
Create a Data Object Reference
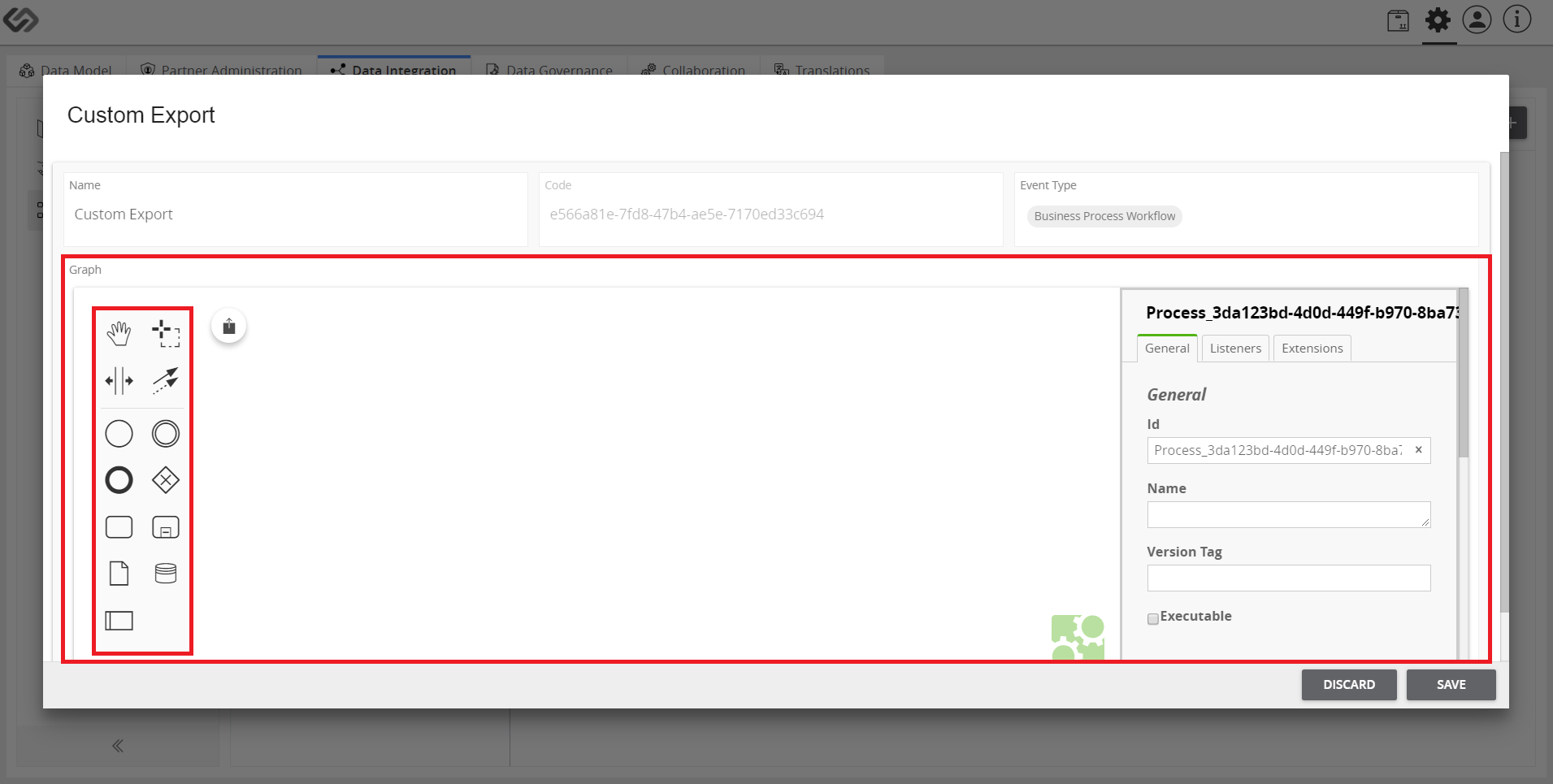coord(119,574)
